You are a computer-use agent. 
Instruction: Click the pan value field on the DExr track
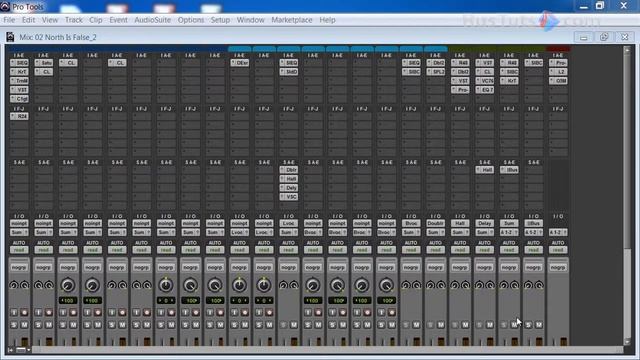coord(240,300)
